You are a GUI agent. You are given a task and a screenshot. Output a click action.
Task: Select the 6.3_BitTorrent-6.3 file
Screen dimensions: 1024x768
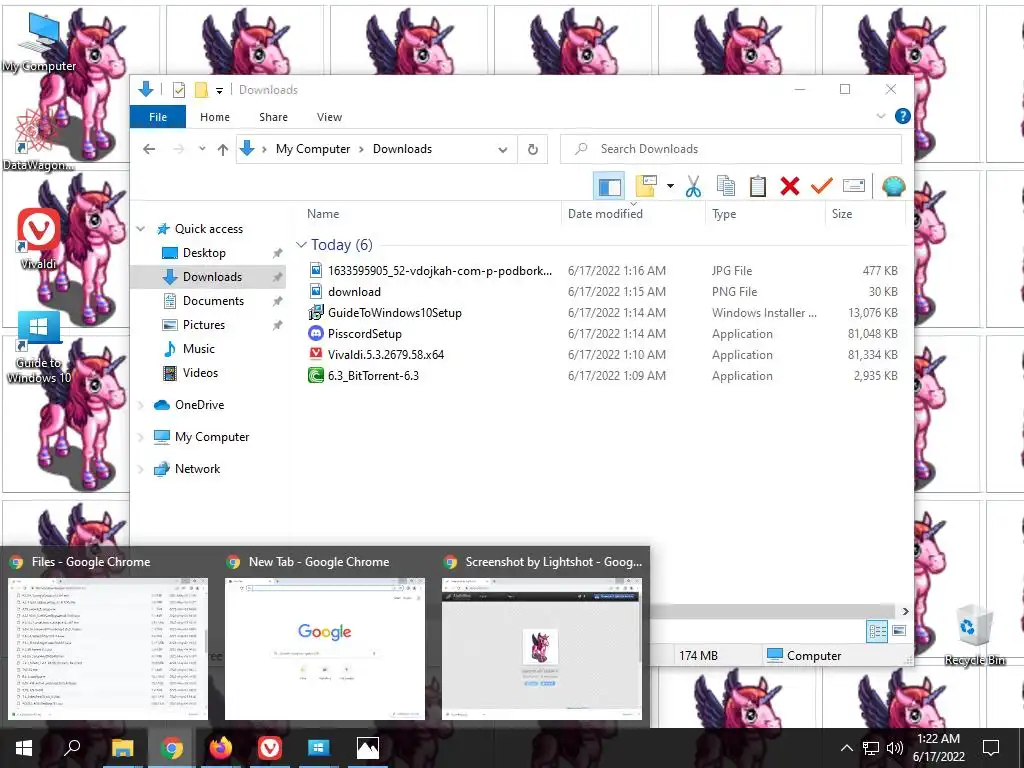(x=373, y=376)
